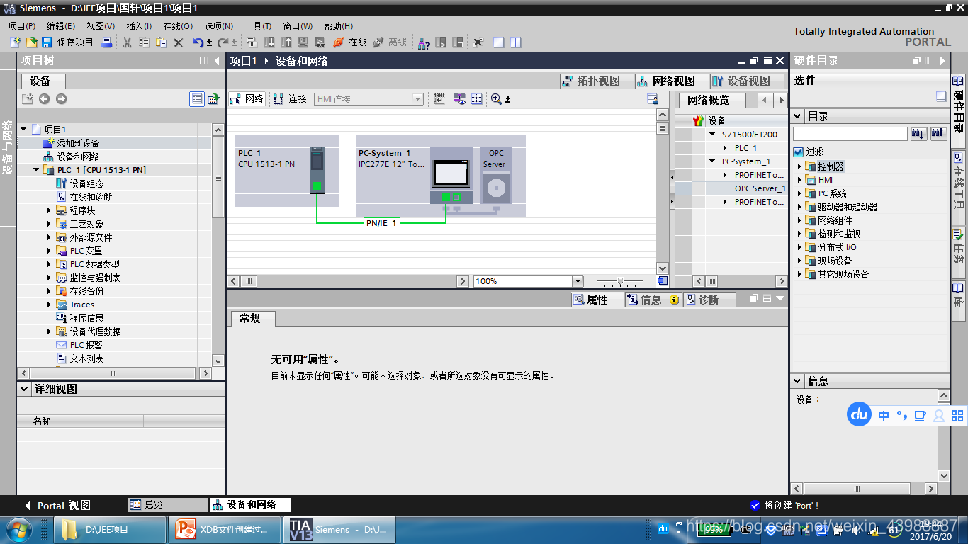Open 设备和网络 in the project tree
The image size is (968, 545).
pos(77,156)
